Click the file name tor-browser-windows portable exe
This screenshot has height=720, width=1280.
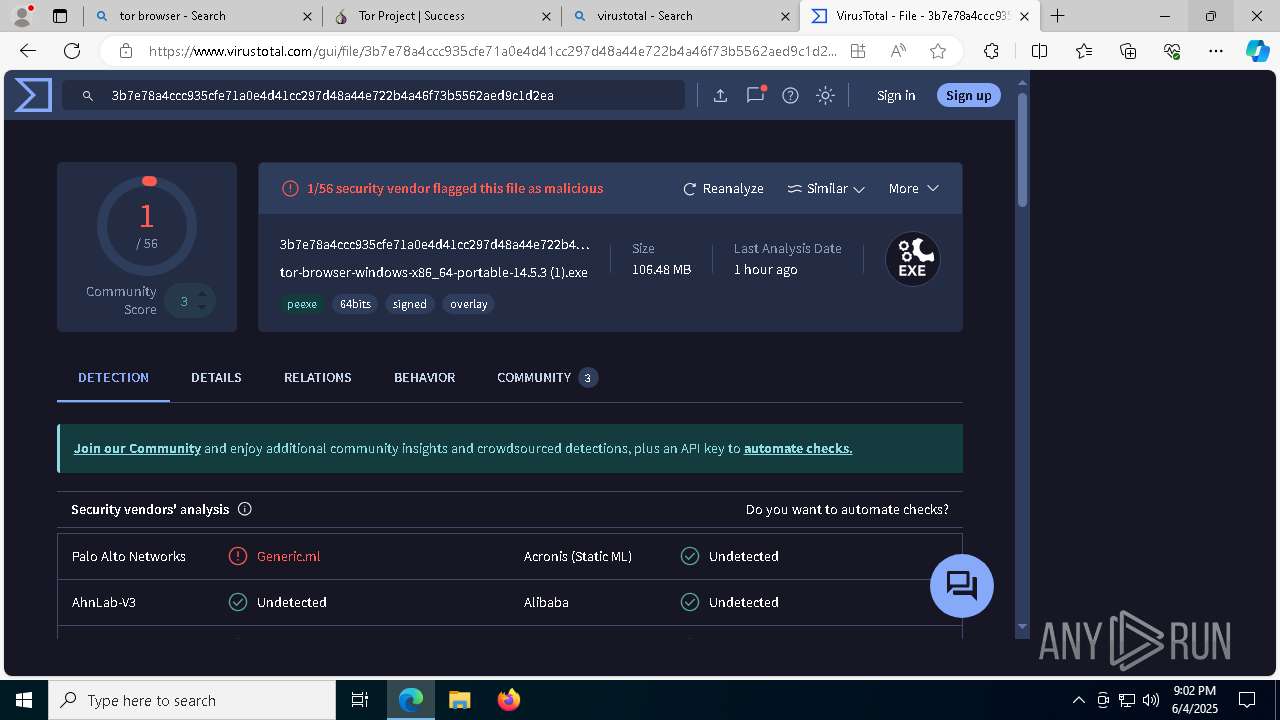434,272
